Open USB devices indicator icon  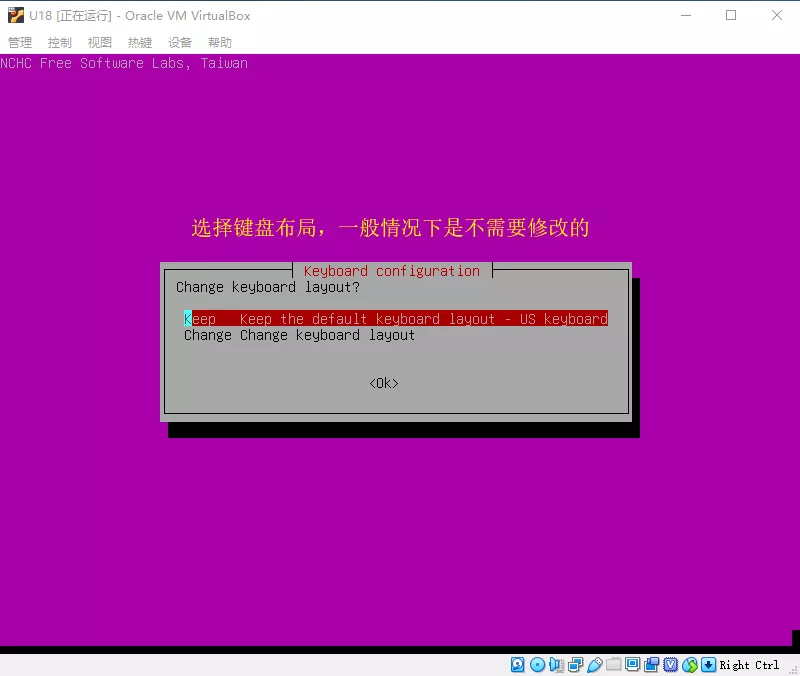595,665
